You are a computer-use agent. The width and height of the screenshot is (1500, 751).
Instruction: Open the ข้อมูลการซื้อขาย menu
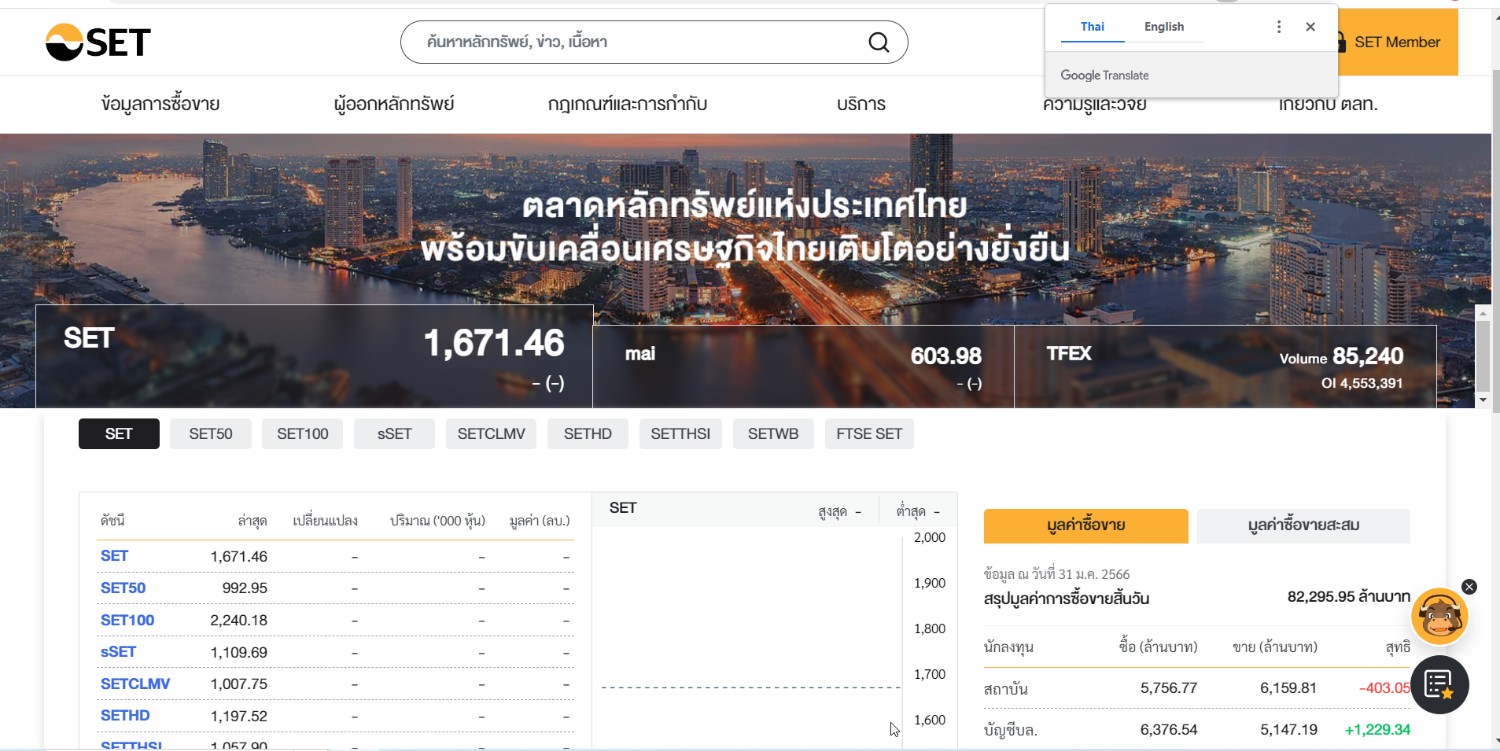(161, 104)
